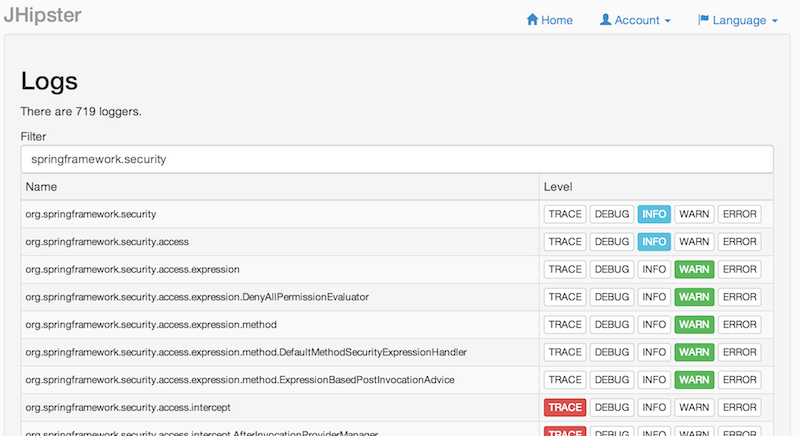The width and height of the screenshot is (800, 436).
Task: Go to the Home page link
Action: (x=556, y=20)
